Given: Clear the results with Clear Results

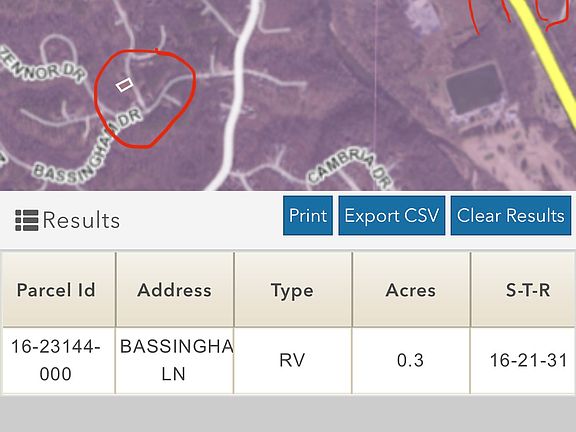Looking at the screenshot, I should pos(511,215).
